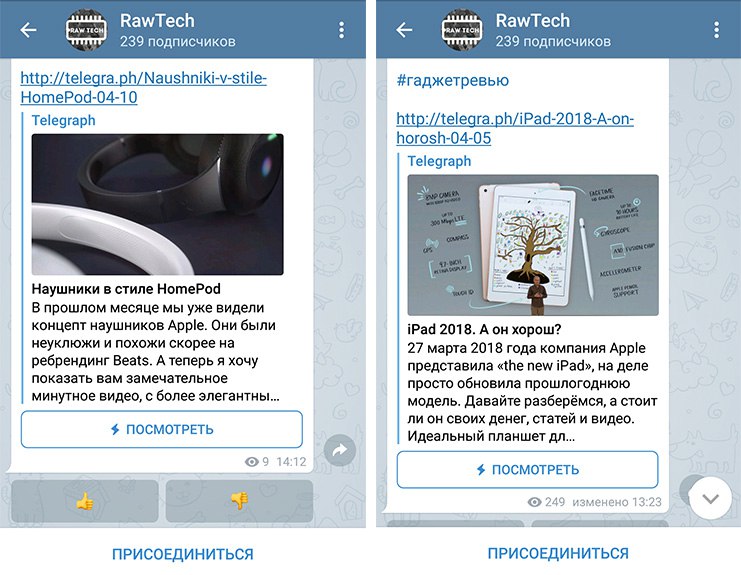This screenshot has height=575, width=741.
Task: Open iPad 2018 preview image
Action: (533, 245)
